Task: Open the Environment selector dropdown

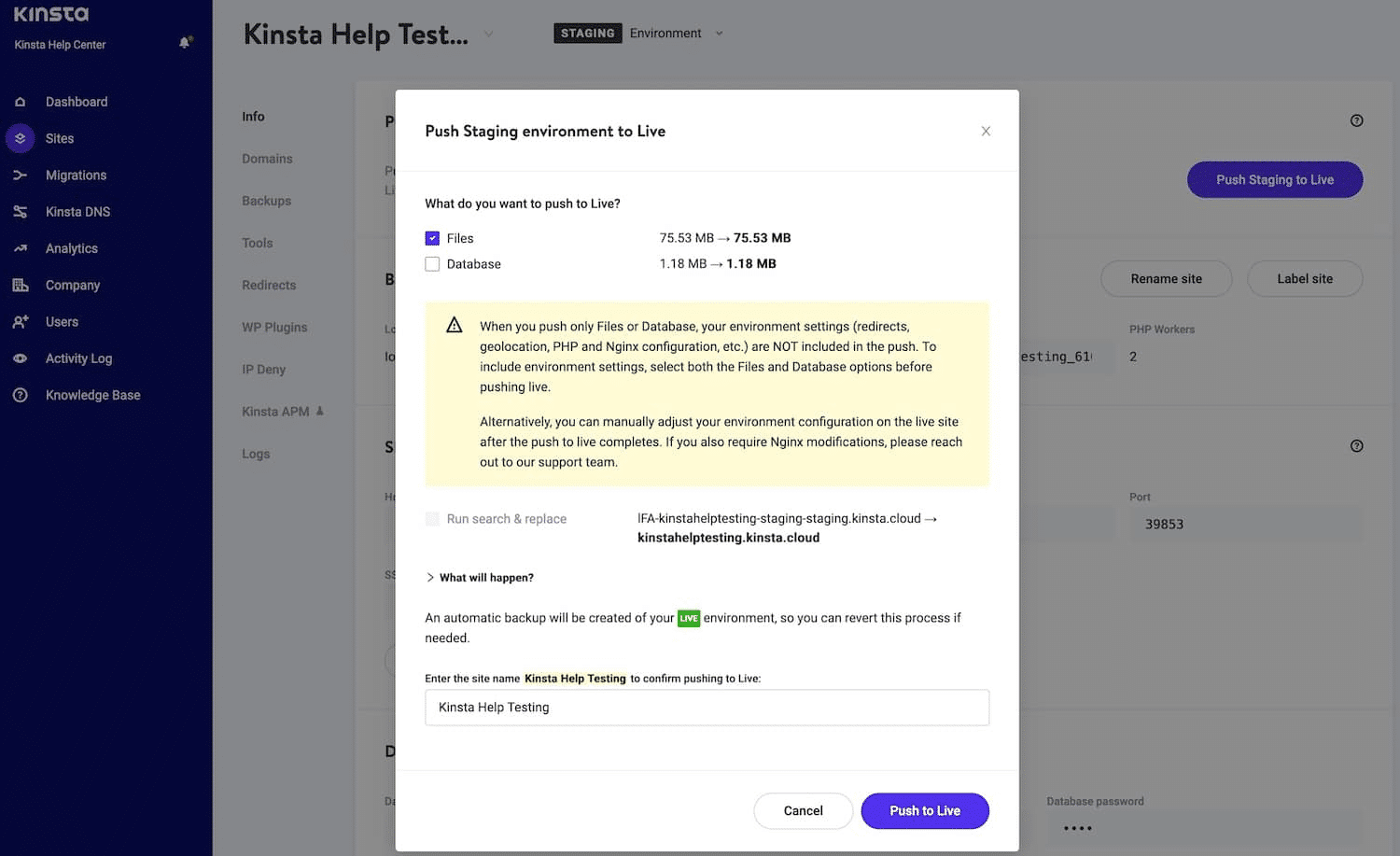Action: pyautogui.click(x=719, y=33)
